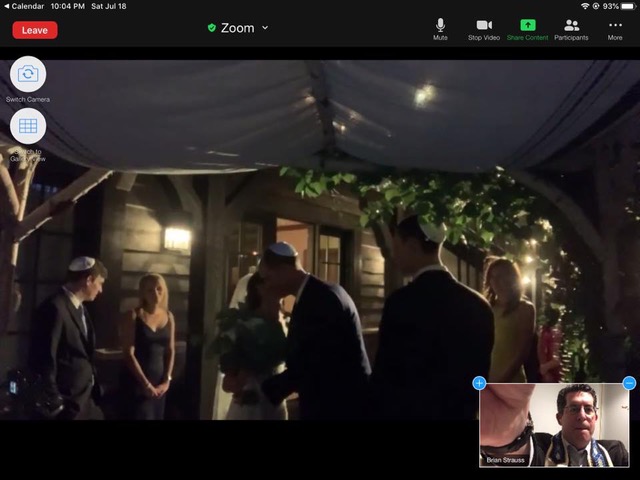Viewport: 640px width, 480px height.
Task: Stop the video camera feed
Action: [484, 27]
